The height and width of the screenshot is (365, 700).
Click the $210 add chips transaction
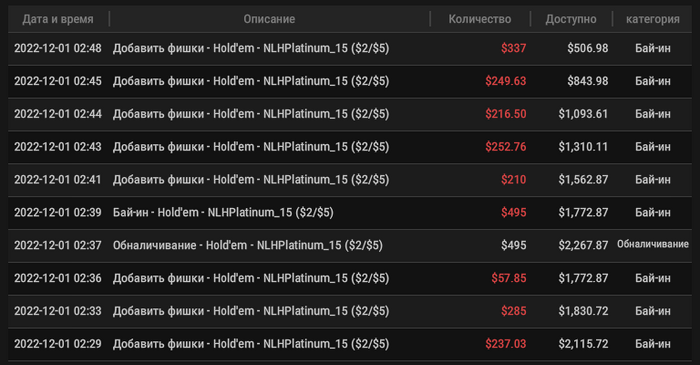click(x=350, y=180)
